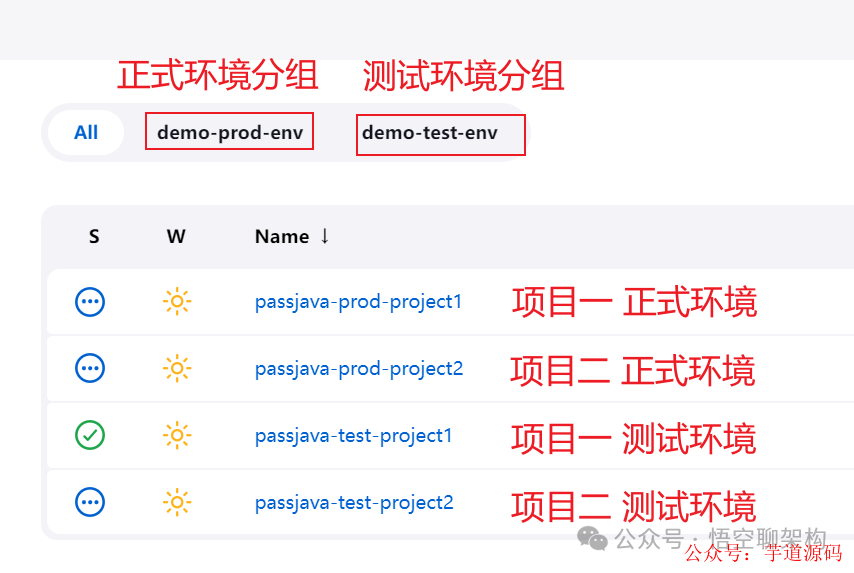Click the sun weather icon for passjava-prod-project2
854x573 pixels.
pyautogui.click(x=177, y=368)
